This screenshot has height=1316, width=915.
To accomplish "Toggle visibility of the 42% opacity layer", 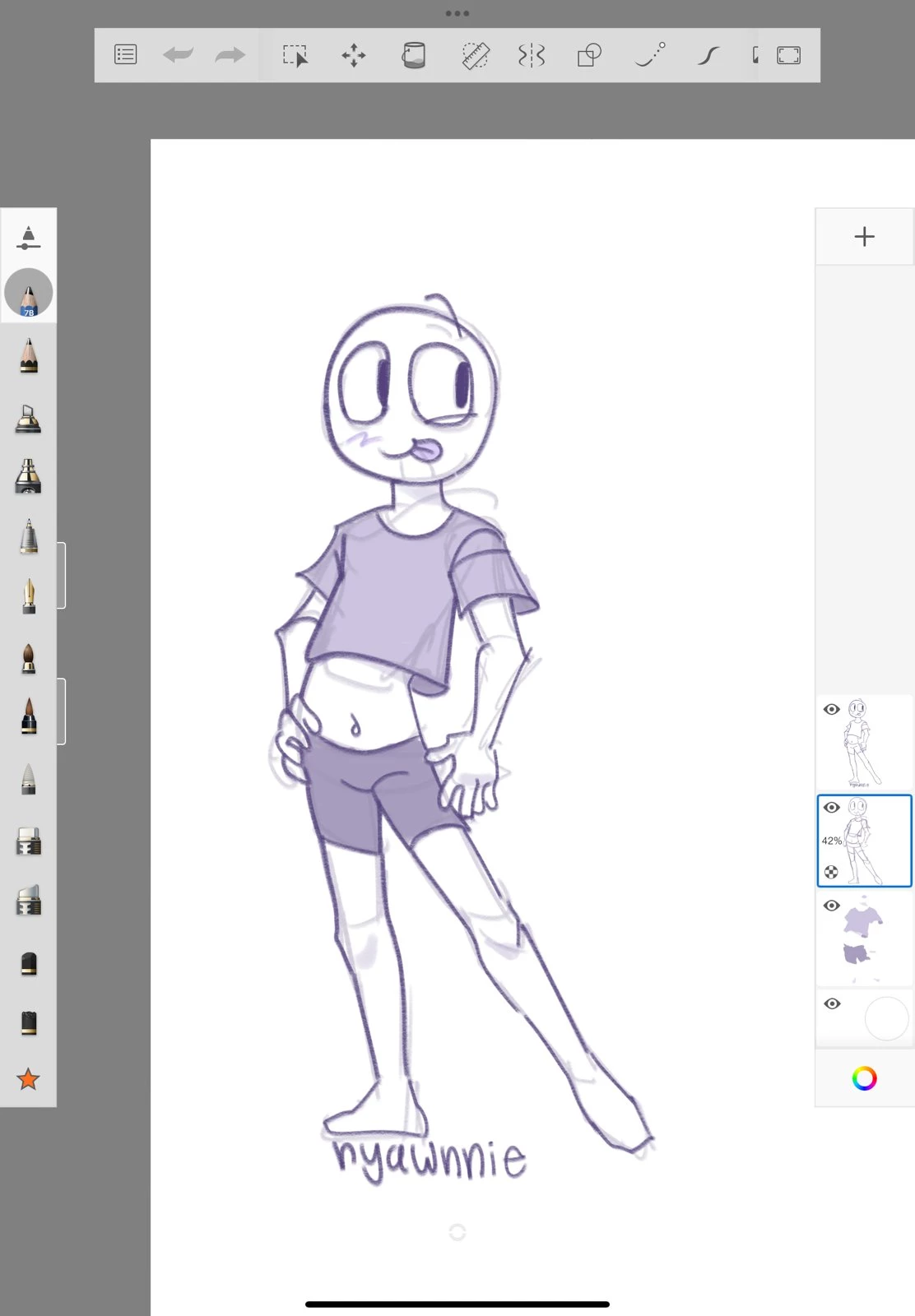I will (x=831, y=808).
